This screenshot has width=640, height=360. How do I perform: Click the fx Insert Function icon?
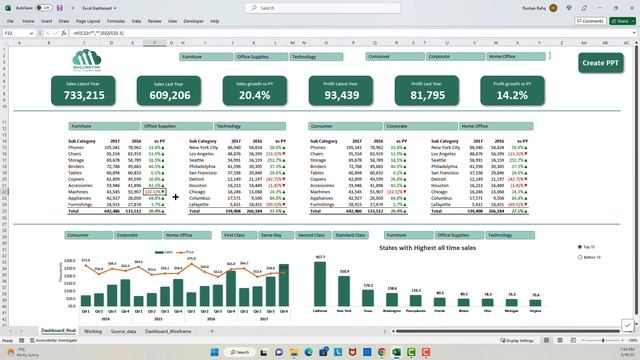click(x=64, y=33)
